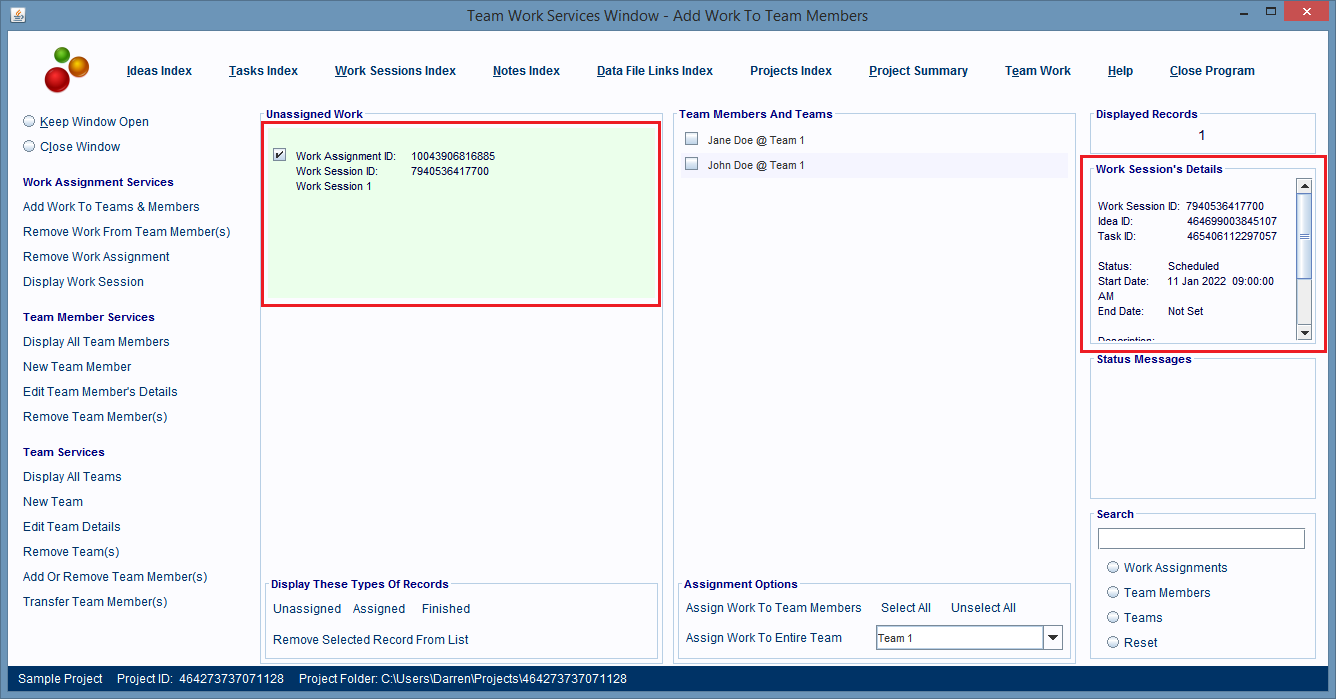This screenshot has width=1336, height=699.
Task: Click New Team link
Action: (53, 502)
